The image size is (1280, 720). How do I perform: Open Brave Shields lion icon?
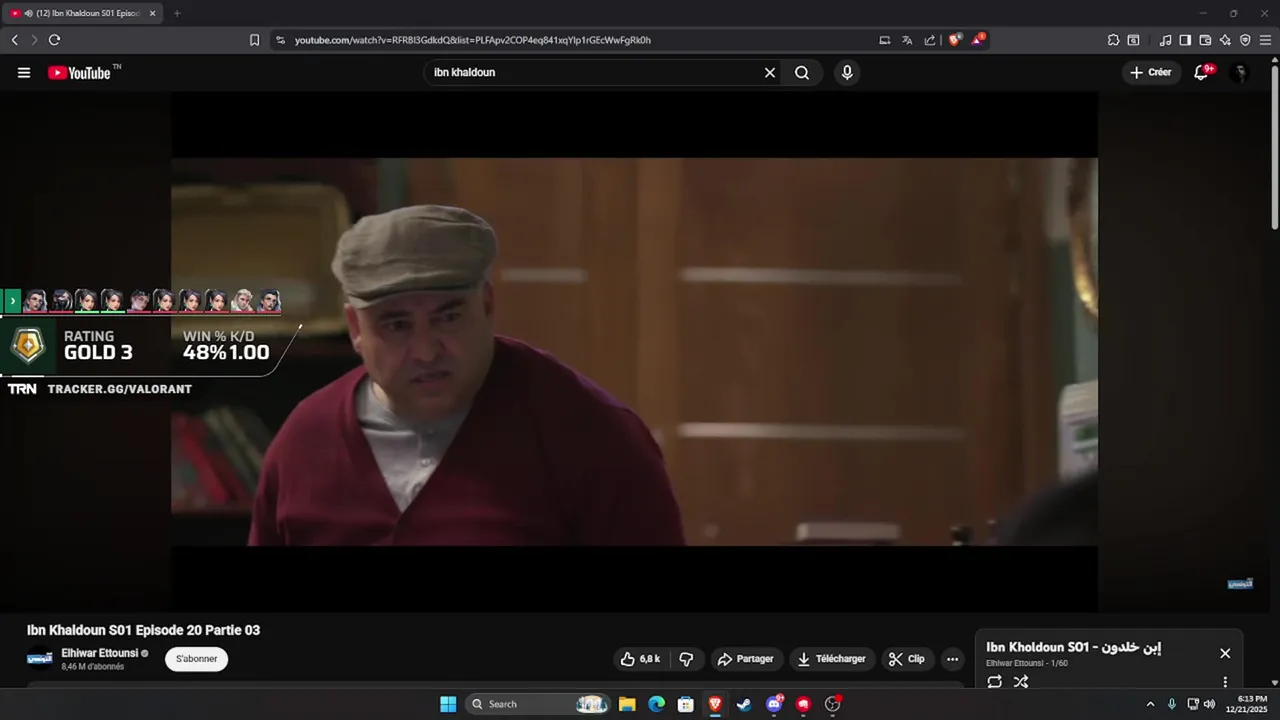tap(955, 40)
